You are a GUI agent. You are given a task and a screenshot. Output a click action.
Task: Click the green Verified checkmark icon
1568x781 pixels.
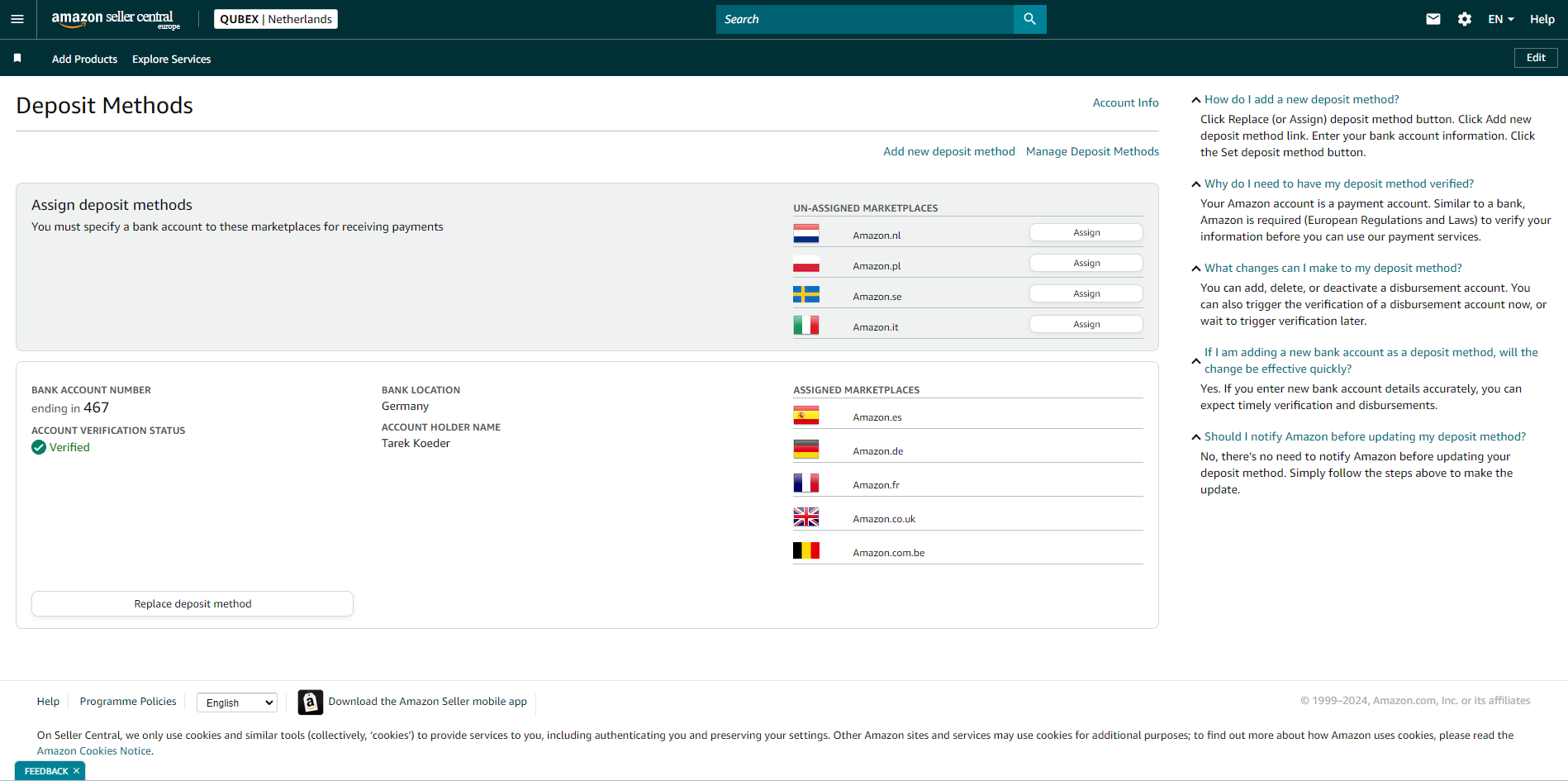(39, 447)
